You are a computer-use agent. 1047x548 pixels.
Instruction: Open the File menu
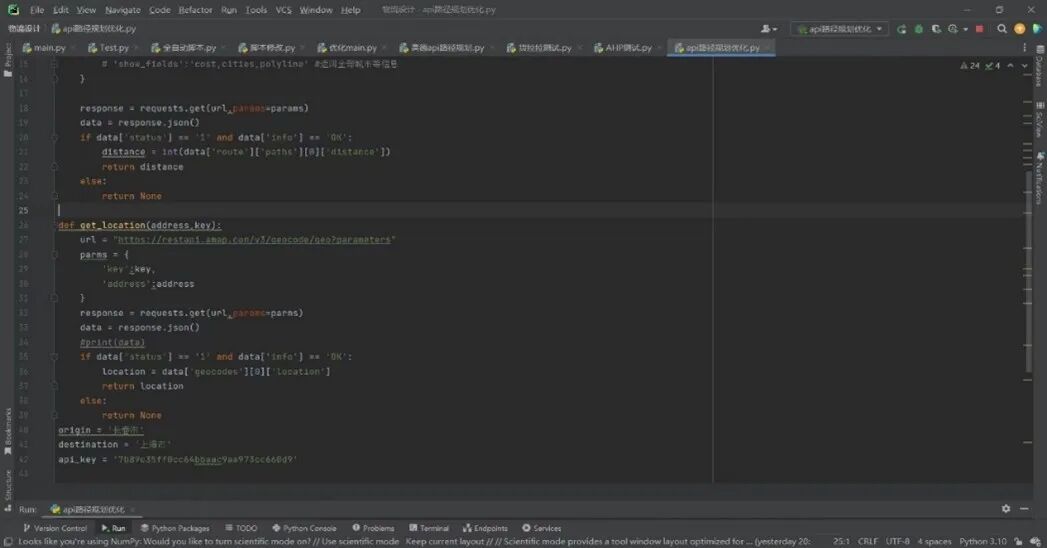(x=37, y=10)
